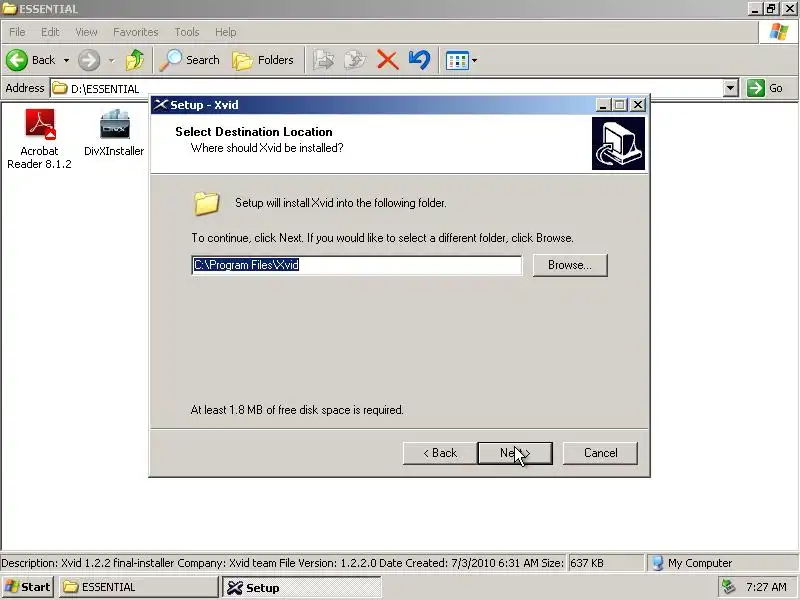Screen dimensions: 800x600
Task: Open the Tools menu
Action: tap(187, 32)
